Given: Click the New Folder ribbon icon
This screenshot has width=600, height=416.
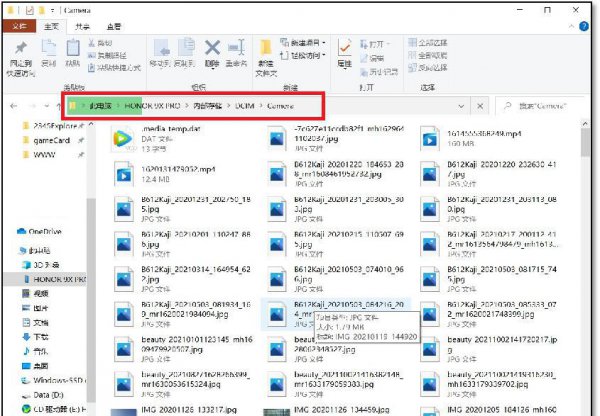Looking at the screenshot, I should pos(266,50).
